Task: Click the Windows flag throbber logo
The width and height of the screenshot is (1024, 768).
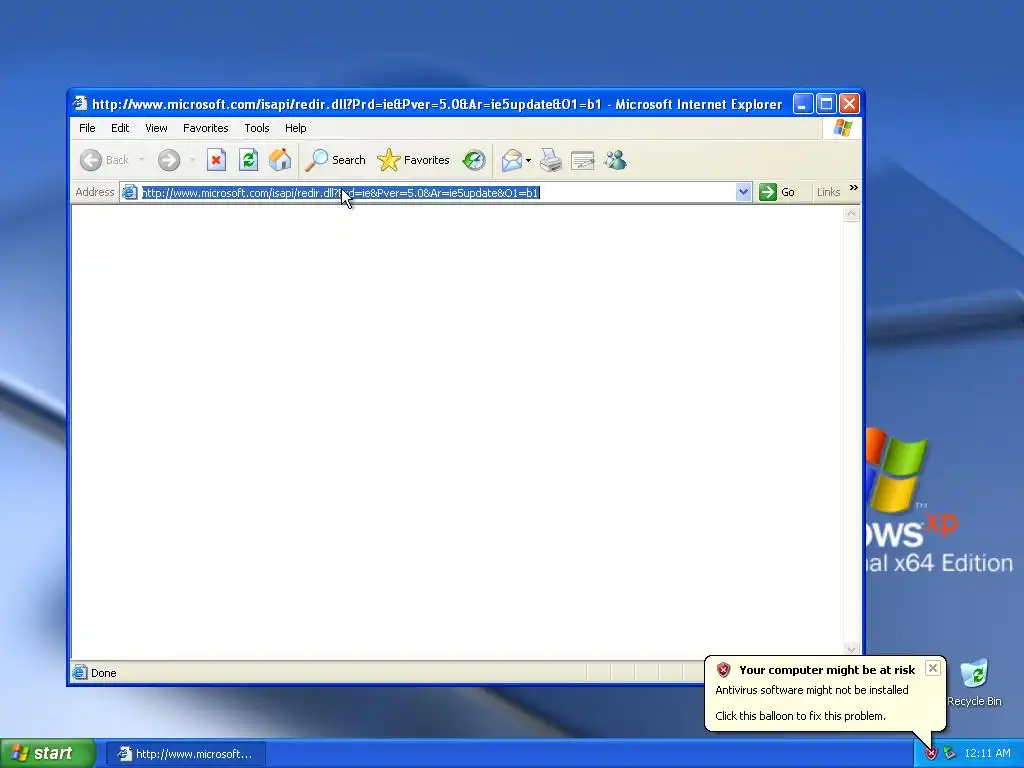Action: 842,128
